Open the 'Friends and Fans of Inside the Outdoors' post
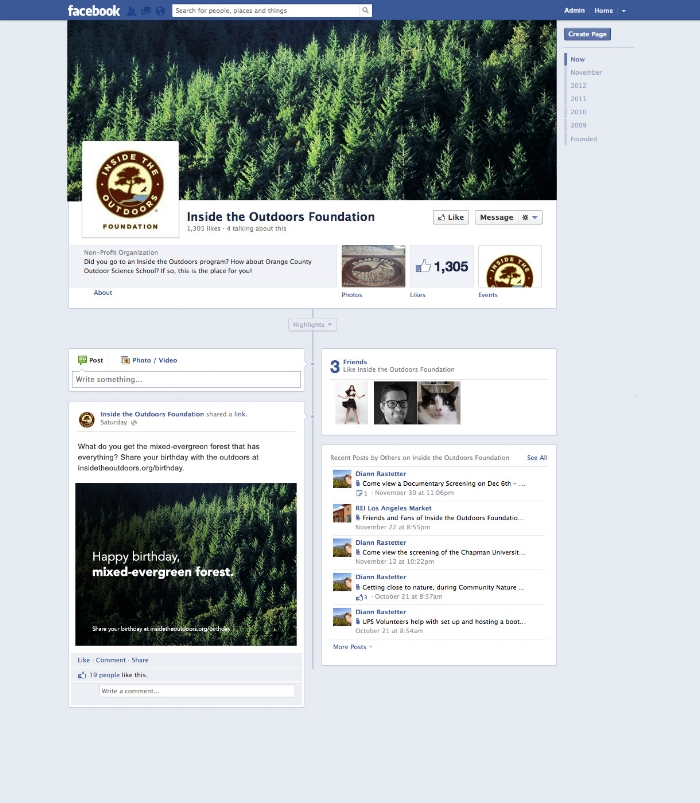The height and width of the screenshot is (803, 700). pyautogui.click(x=443, y=518)
